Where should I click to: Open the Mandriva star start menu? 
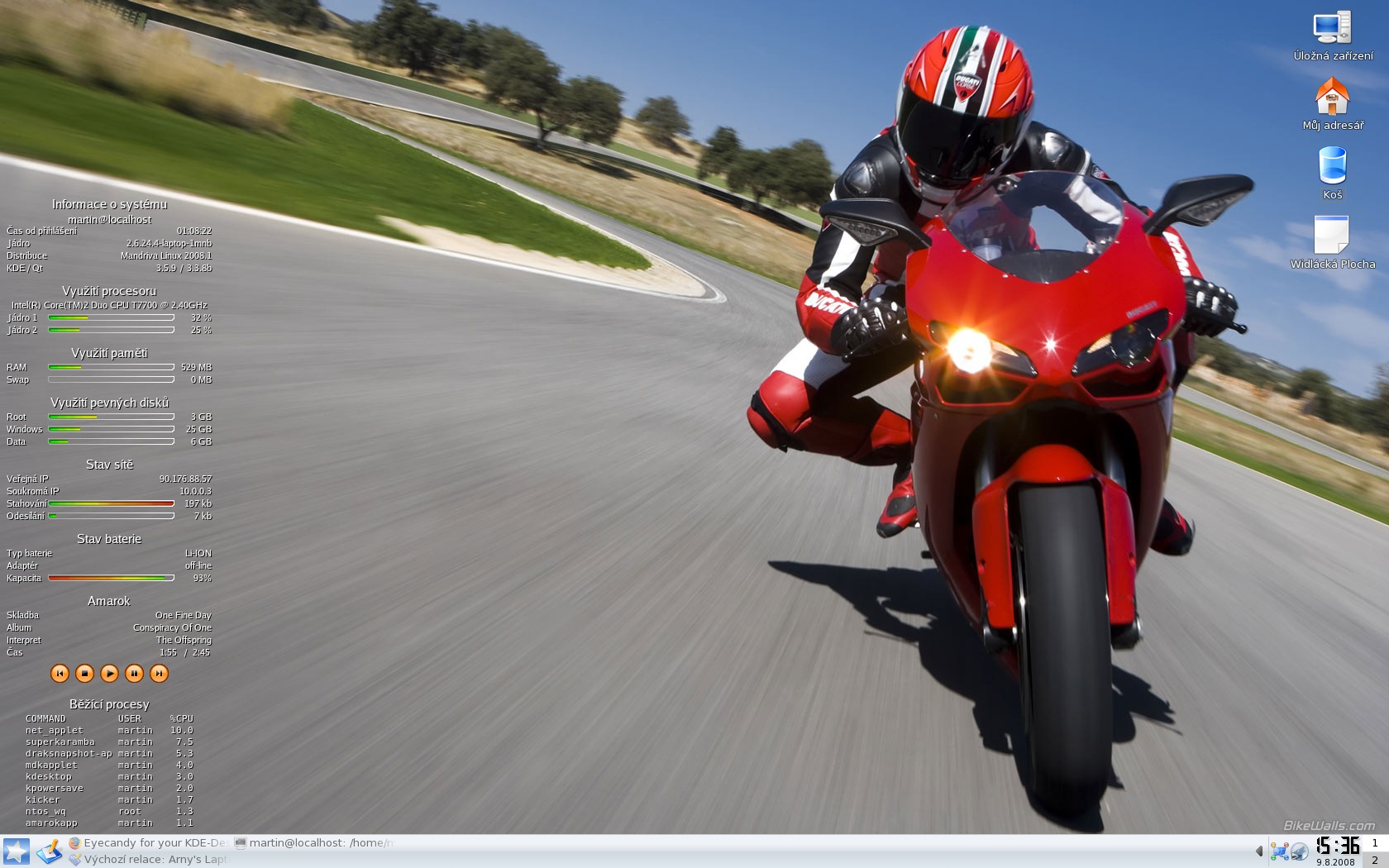click(x=16, y=851)
